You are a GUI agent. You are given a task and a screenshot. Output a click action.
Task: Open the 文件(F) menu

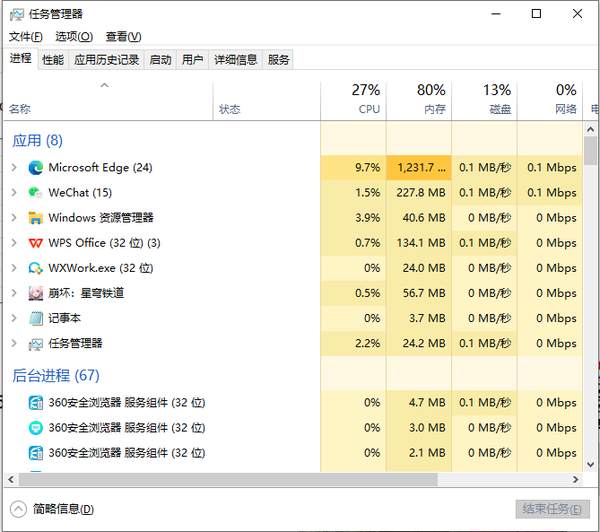point(26,37)
